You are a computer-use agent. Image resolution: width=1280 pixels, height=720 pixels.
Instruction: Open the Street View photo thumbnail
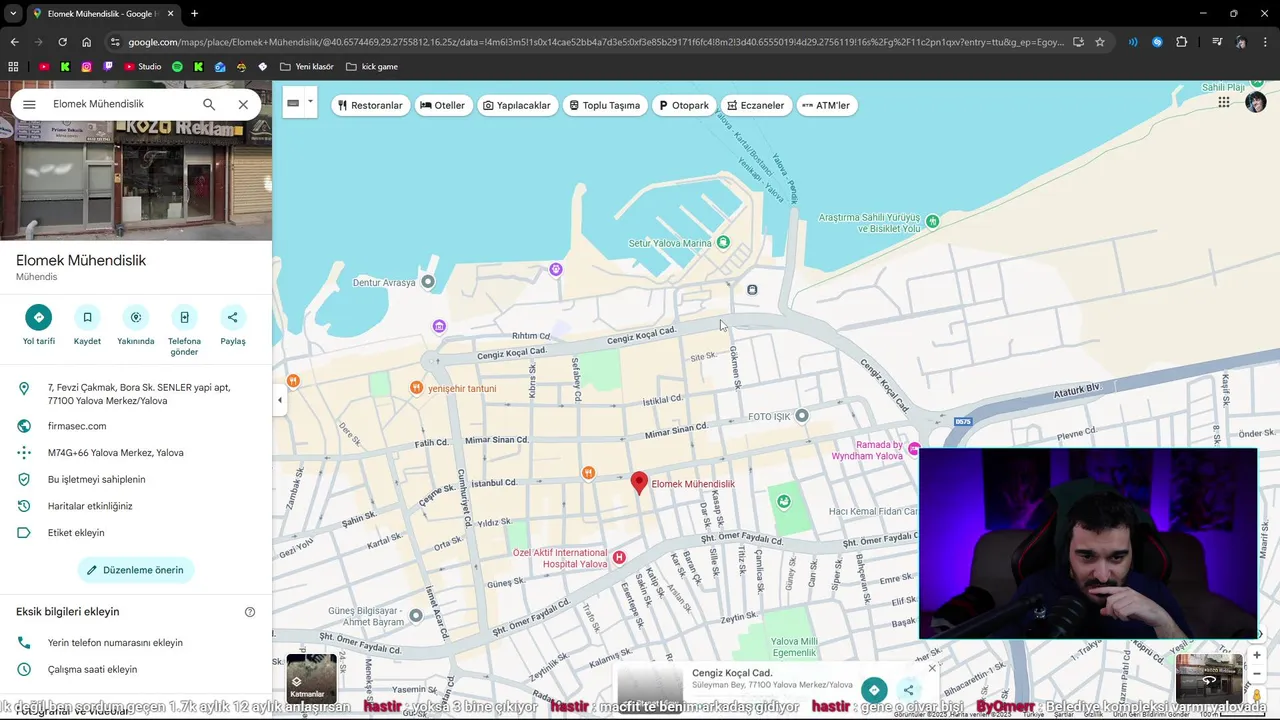tap(1209, 679)
